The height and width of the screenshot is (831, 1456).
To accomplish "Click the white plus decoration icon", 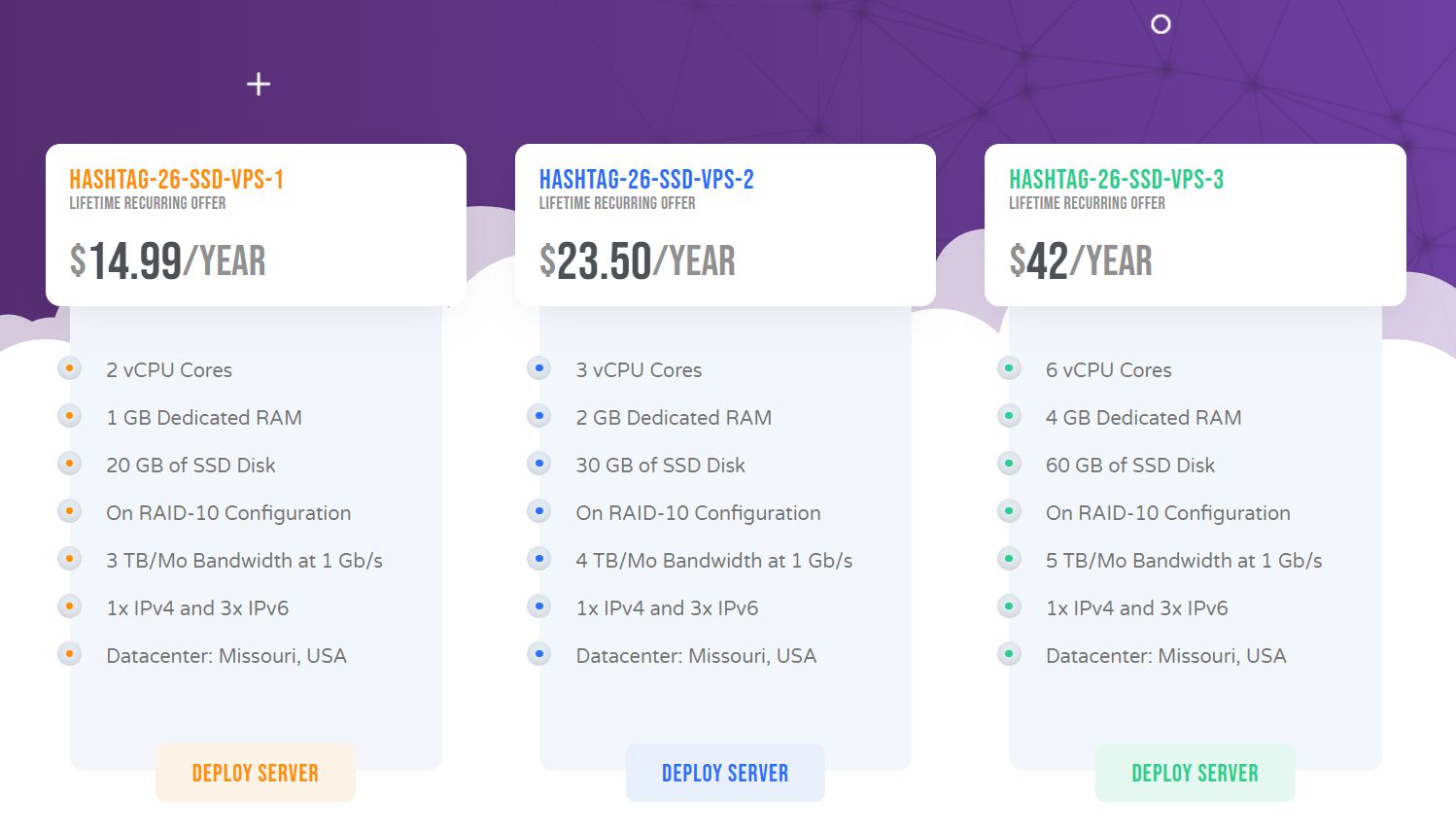I will coord(259,85).
